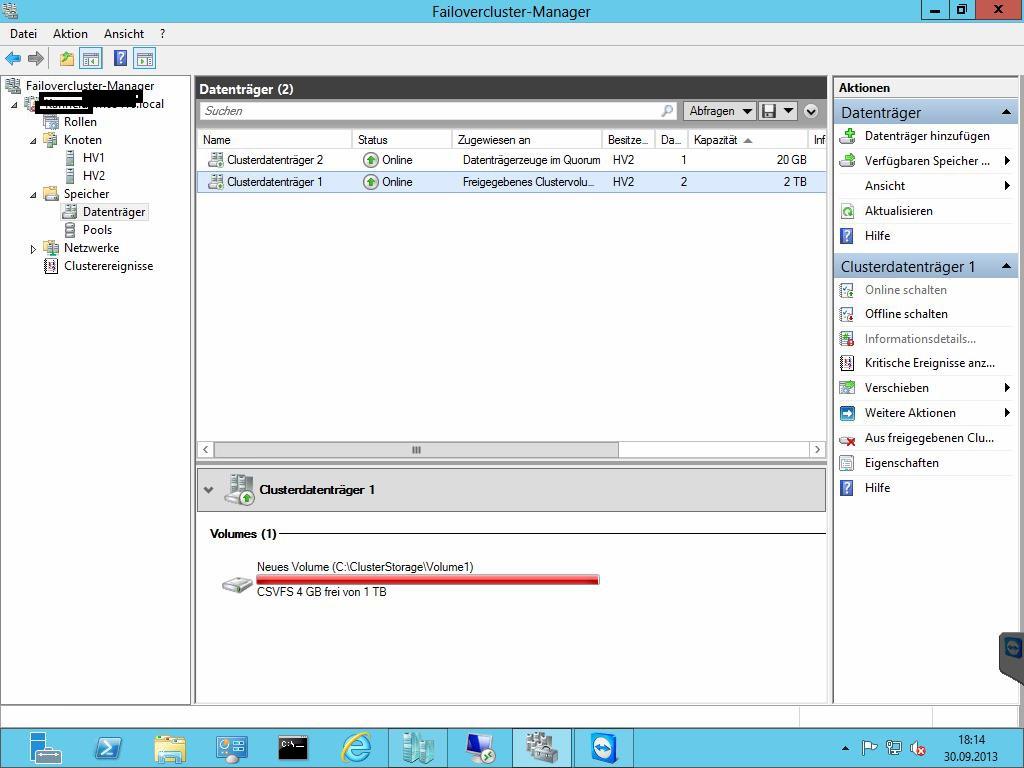
Task: Launch PowerShell from the taskbar
Action: pyautogui.click(x=108, y=748)
